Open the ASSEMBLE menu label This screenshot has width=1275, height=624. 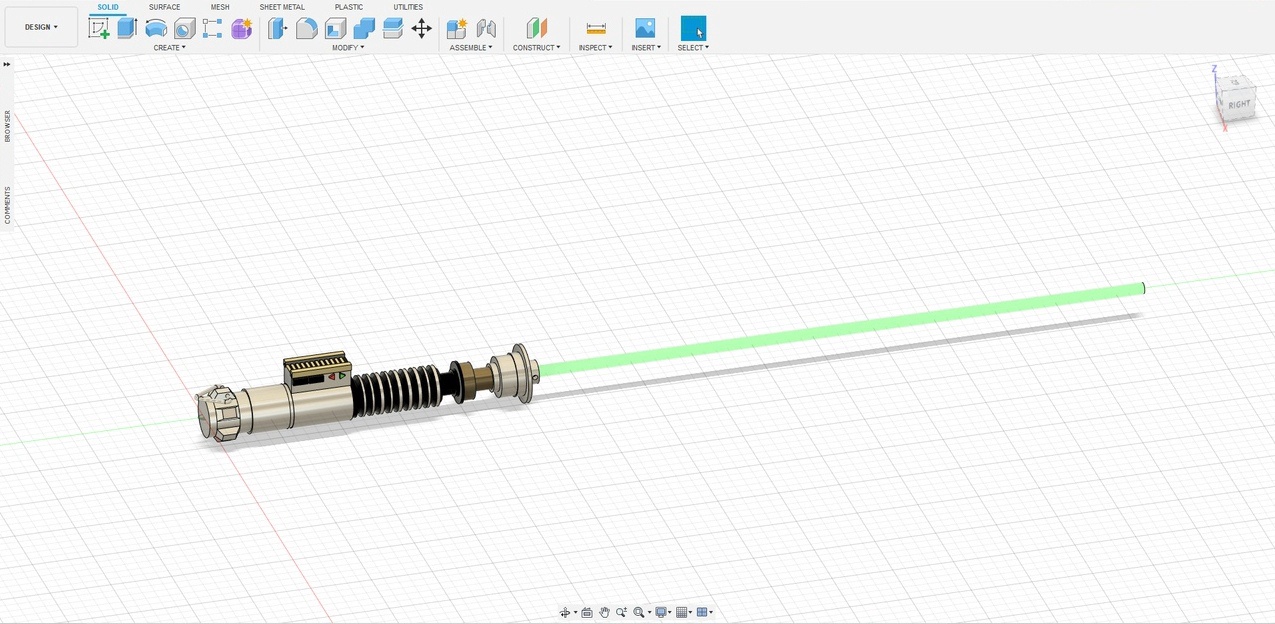471,47
